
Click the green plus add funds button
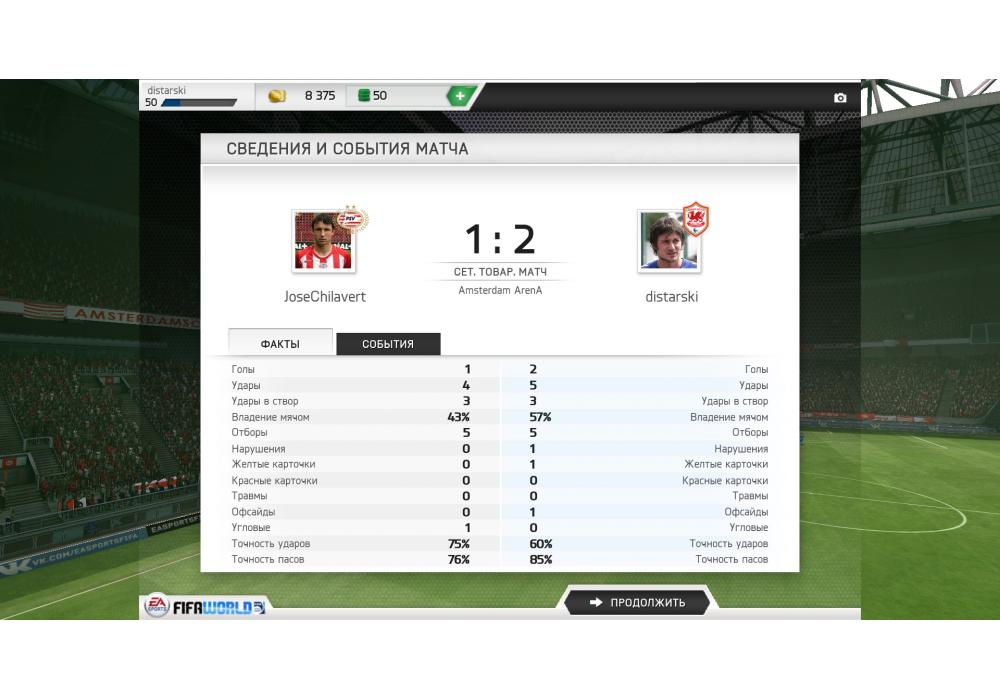(460, 96)
